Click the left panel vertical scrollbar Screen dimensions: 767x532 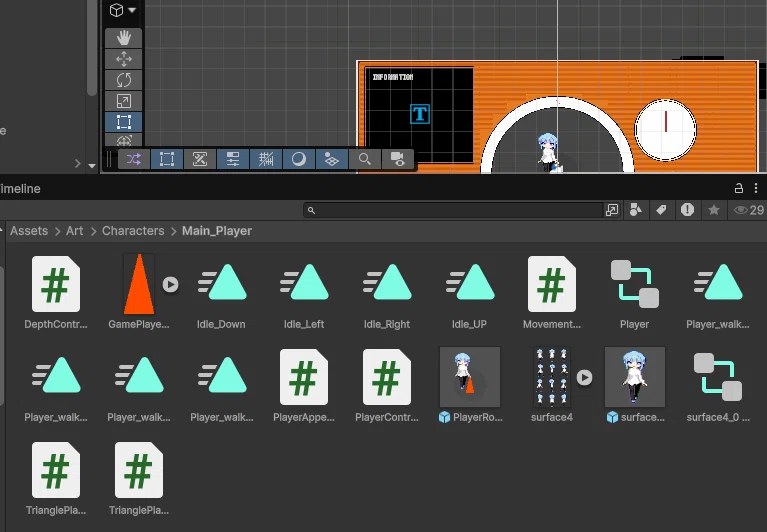(x=91, y=48)
